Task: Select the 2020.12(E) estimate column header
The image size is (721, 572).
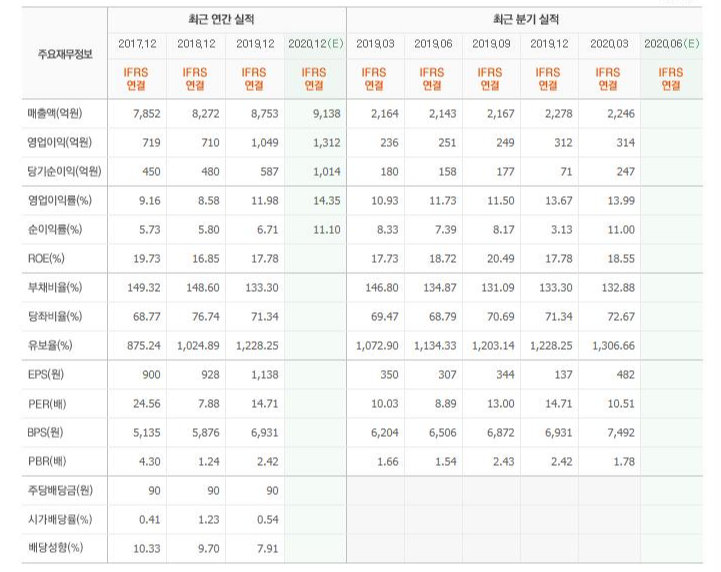Action: tap(315, 44)
